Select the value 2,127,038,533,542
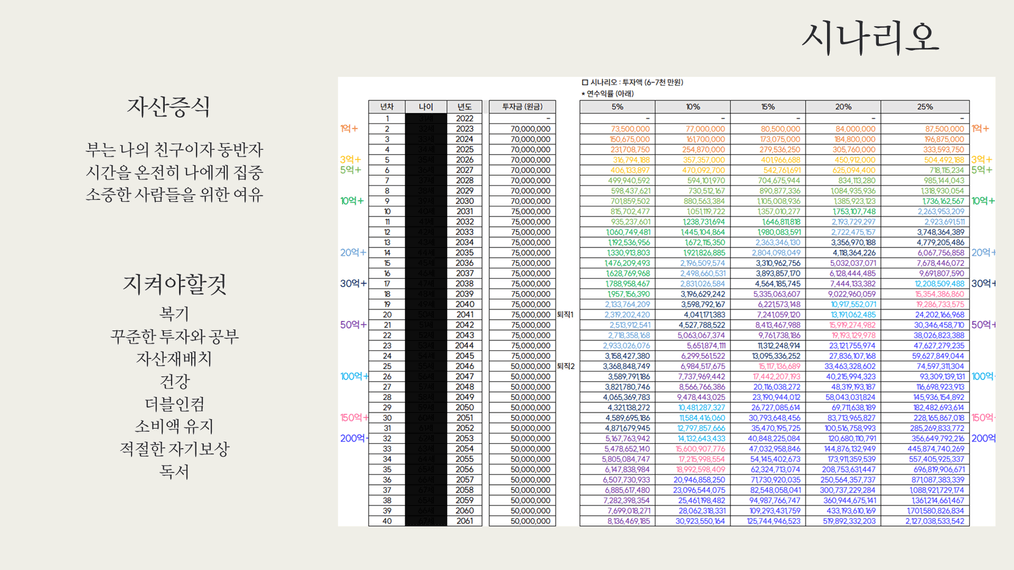This screenshot has height=570, width=1014. (934, 521)
